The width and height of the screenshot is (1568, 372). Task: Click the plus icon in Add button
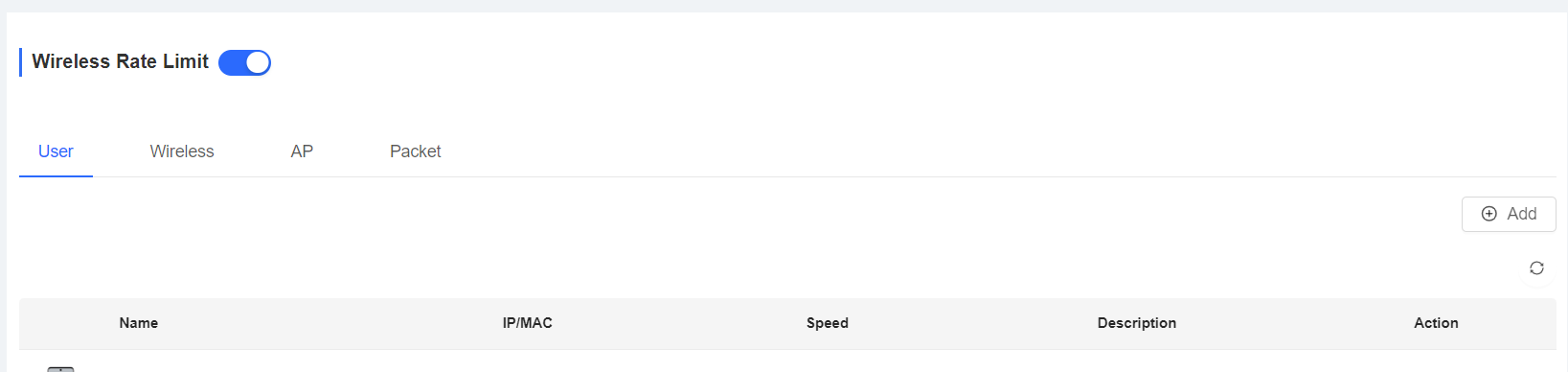1489,214
